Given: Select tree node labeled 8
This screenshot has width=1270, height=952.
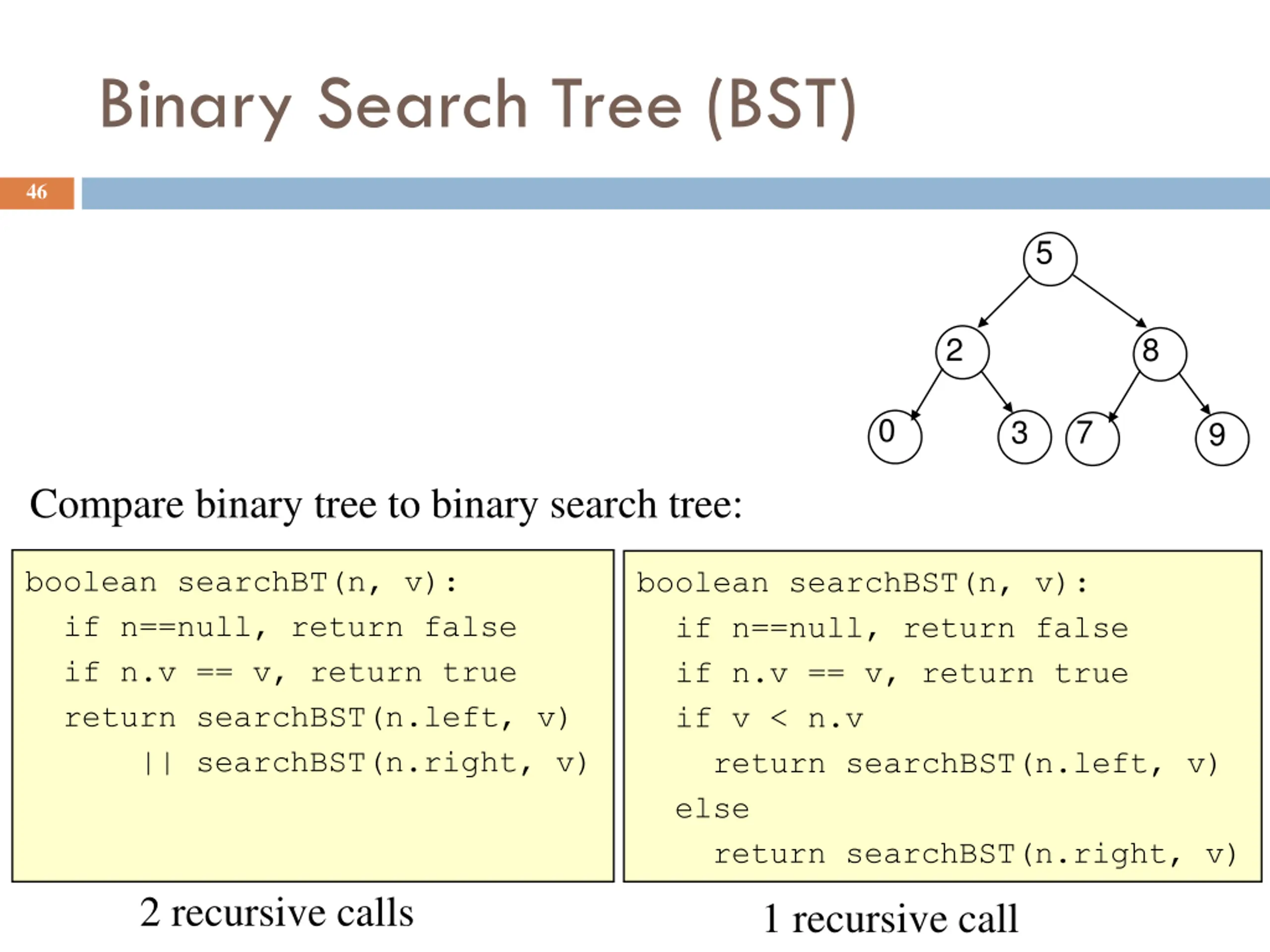Looking at the screenshot, I should click(x=1159, y=354).
